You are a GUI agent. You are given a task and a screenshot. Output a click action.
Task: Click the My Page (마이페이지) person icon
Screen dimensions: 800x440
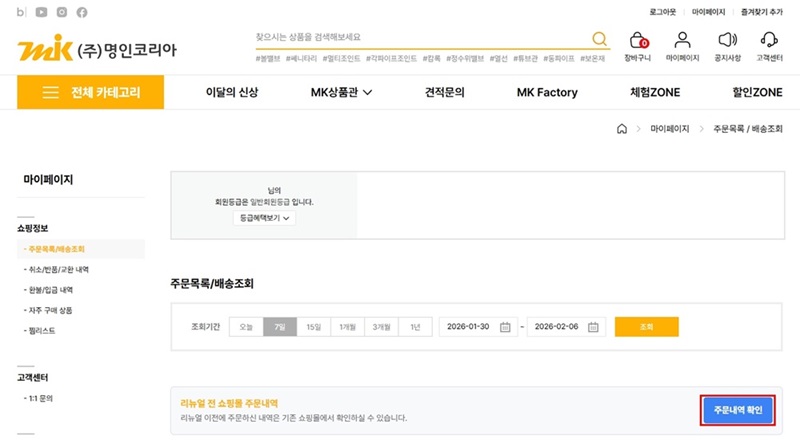[683, 41]
